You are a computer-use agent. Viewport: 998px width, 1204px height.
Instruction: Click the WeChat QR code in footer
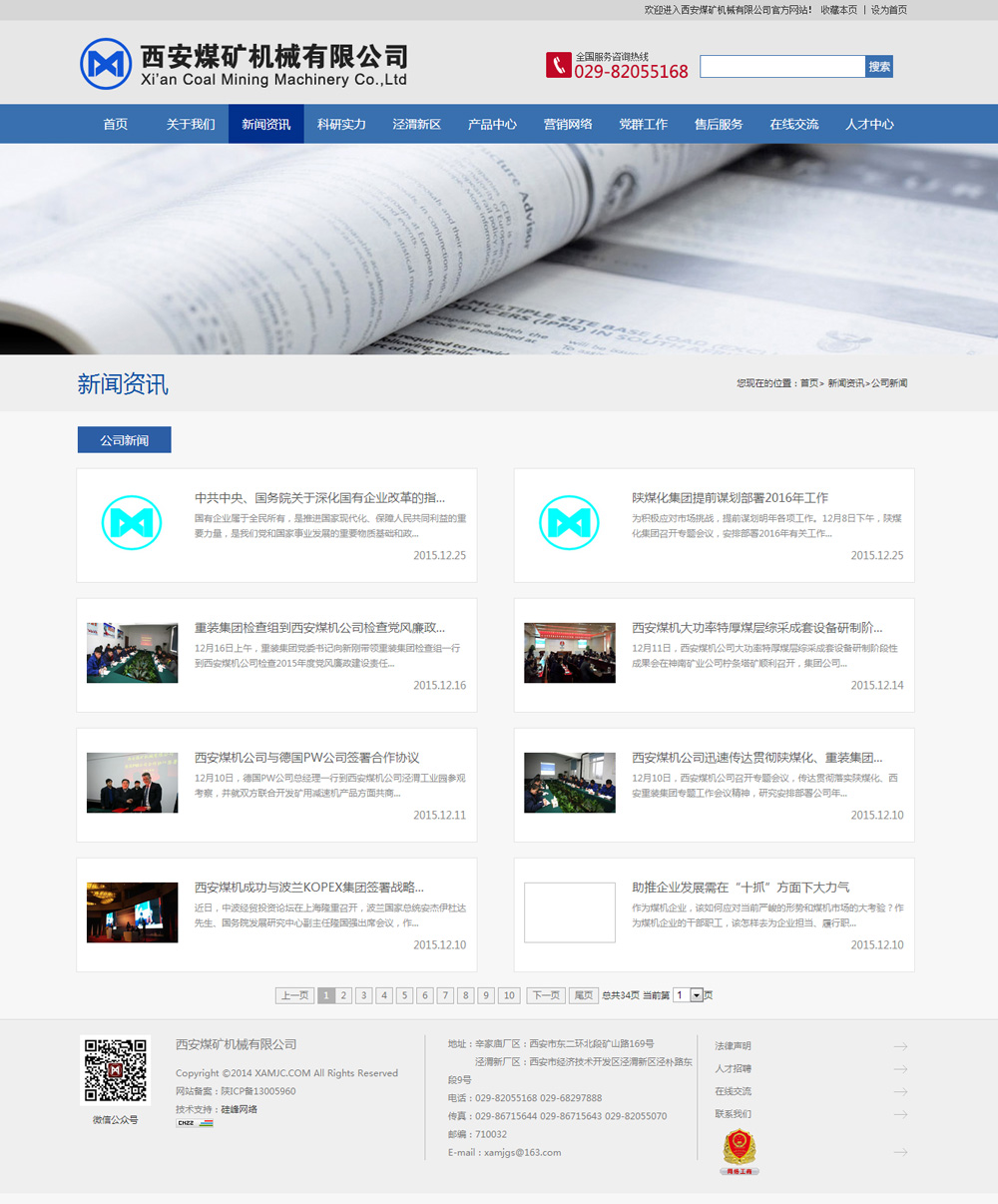[x=115, y=1070]
